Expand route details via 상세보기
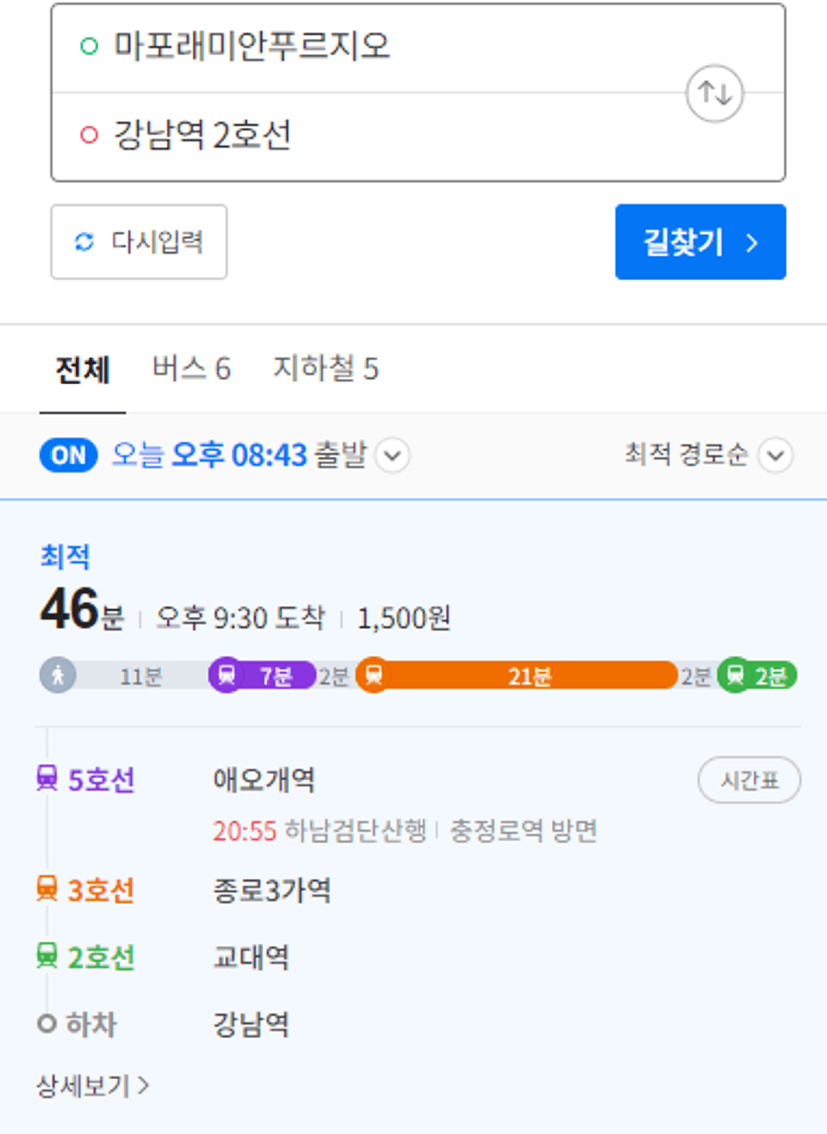 [x=93, y=1085]
